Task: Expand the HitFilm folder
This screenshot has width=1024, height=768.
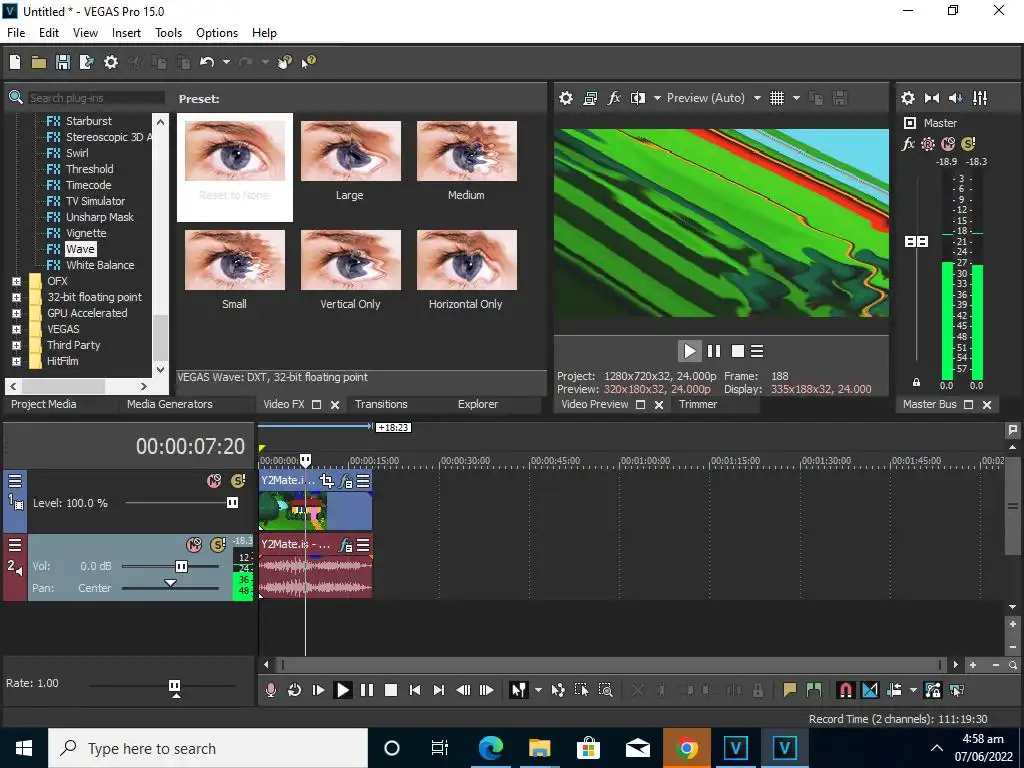Action: coord(16,361)
